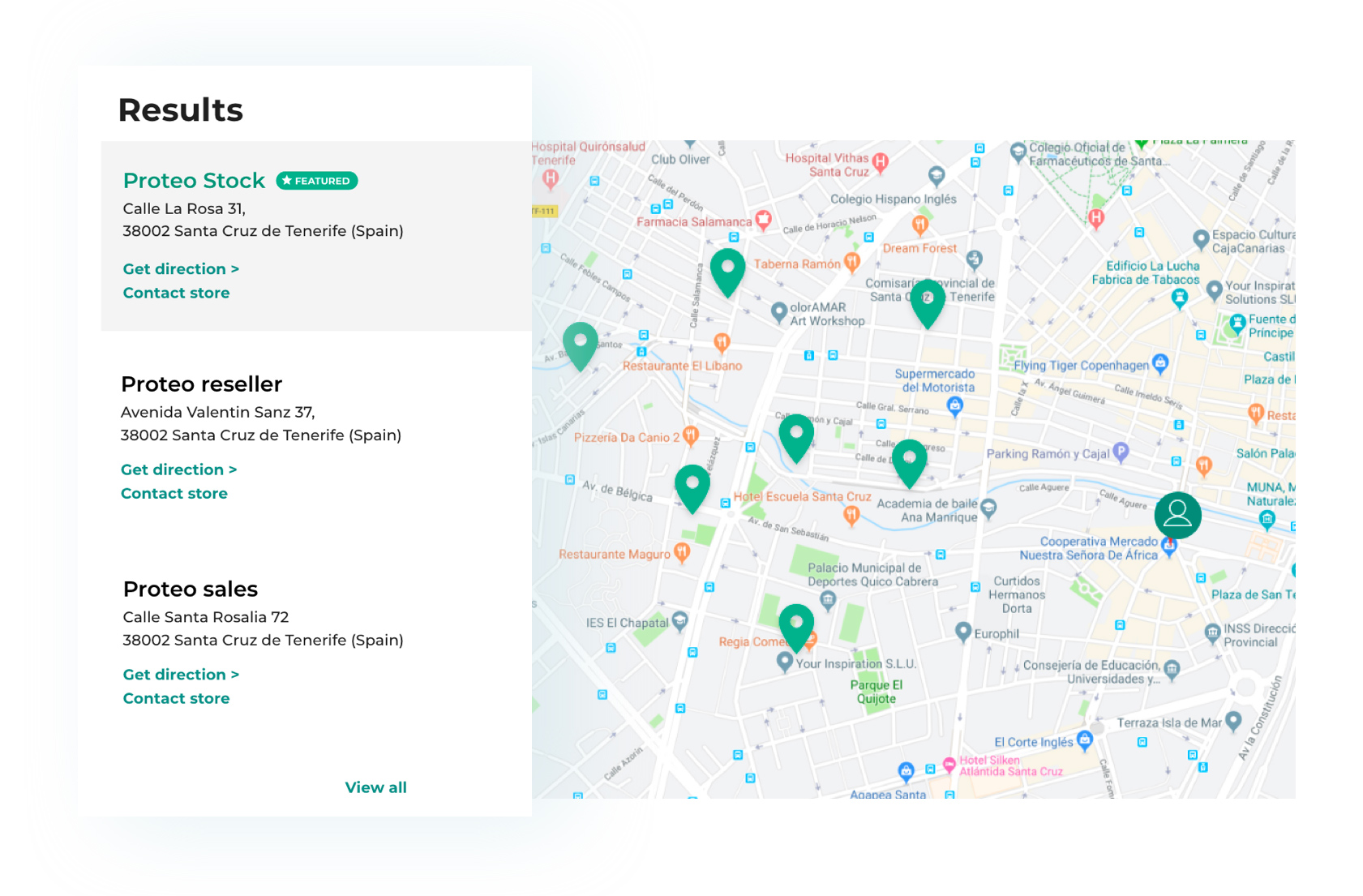Select the user location marker on map
This screenshot has width=1363, height=896.
[x=1177, y=515]
